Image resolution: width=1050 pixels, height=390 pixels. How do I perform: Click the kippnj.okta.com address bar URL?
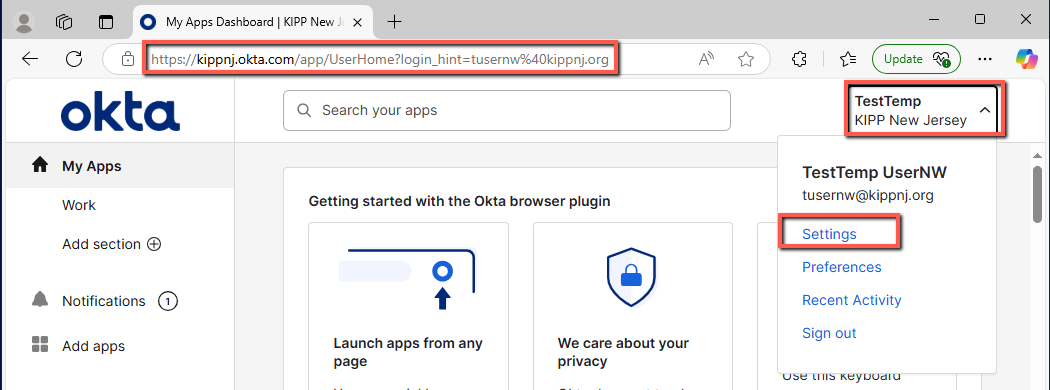(x=380, y=60)
